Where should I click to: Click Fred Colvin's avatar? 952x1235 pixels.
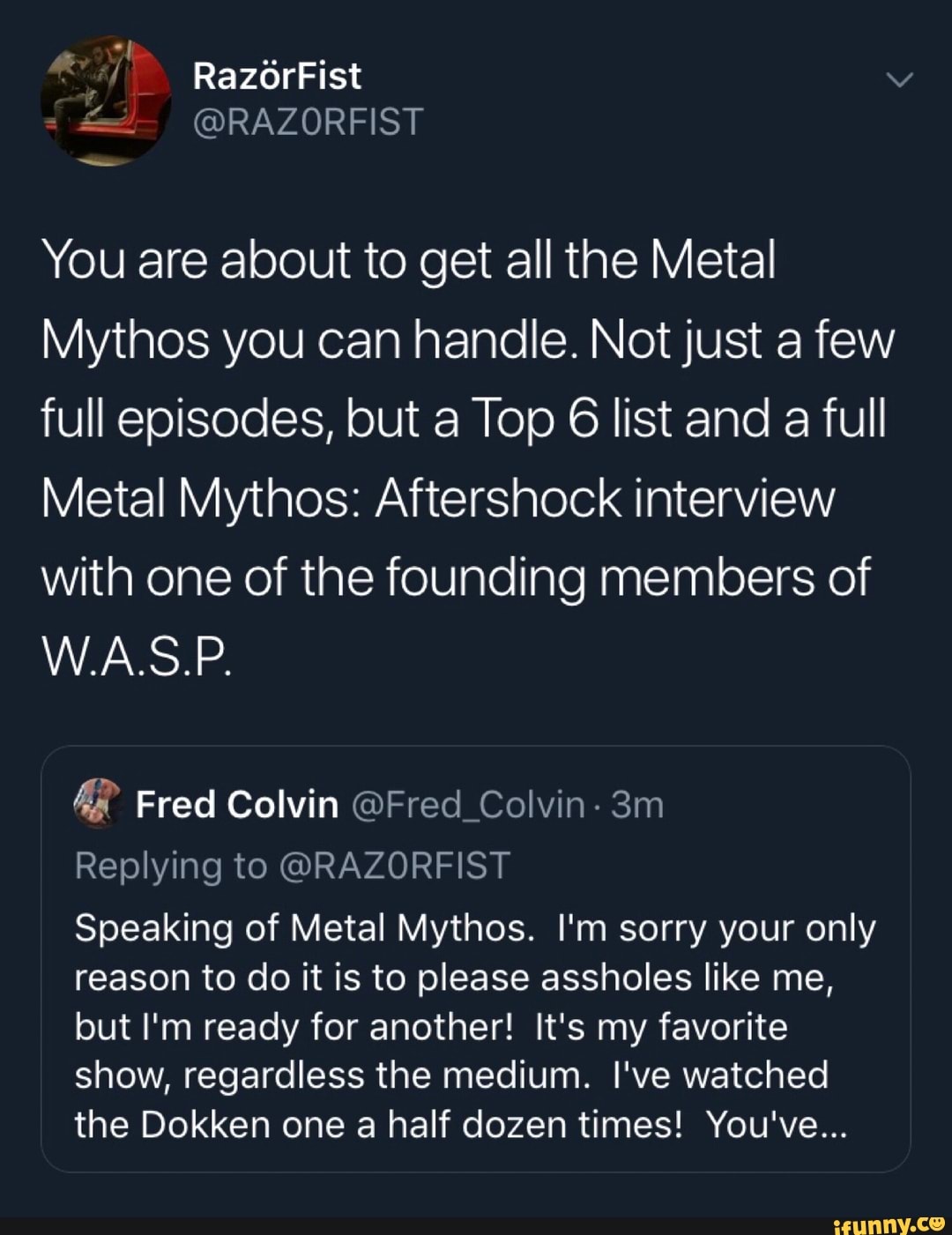pyautogui.click(x=99, y=803)
